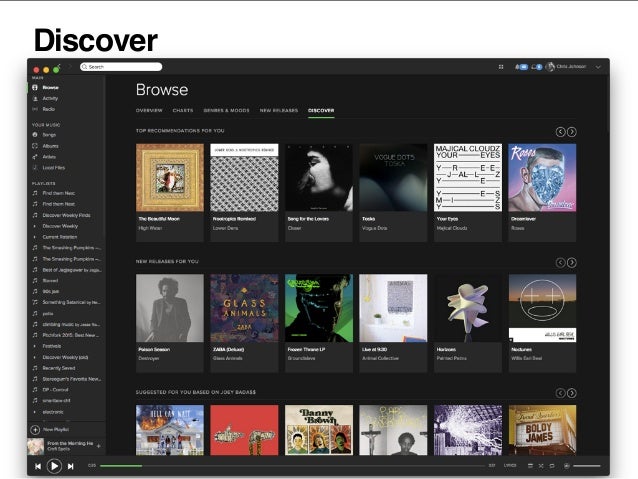
Task: Show previous Top Recommendations items
Action: pos(560,132)
